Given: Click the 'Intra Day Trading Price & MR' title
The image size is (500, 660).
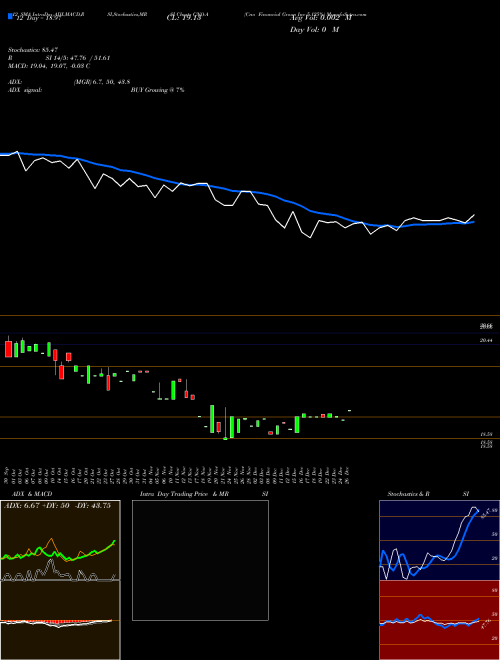Looking at the screenshot, I should pos(184,494).
